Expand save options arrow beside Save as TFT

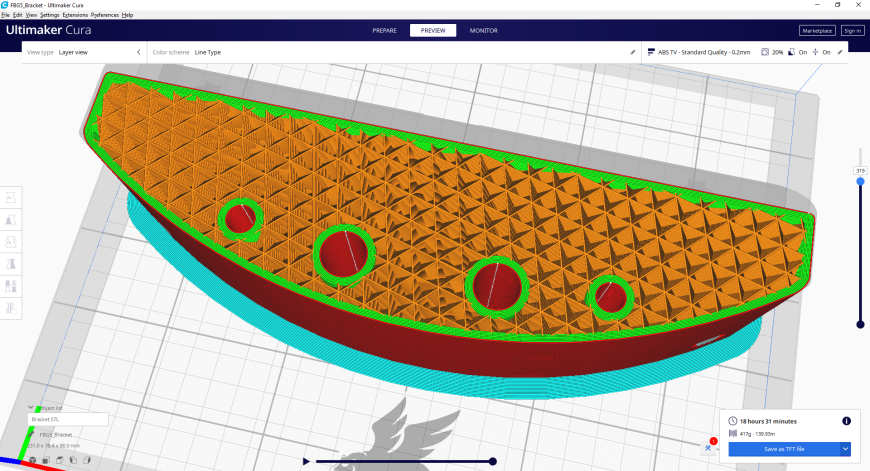(845, 449)
